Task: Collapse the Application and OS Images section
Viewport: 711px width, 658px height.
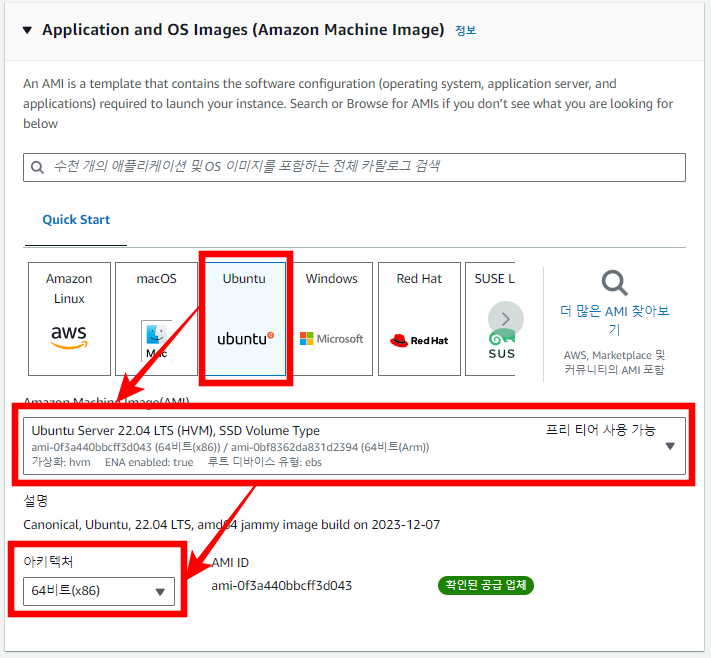Action: coord(27,30)
